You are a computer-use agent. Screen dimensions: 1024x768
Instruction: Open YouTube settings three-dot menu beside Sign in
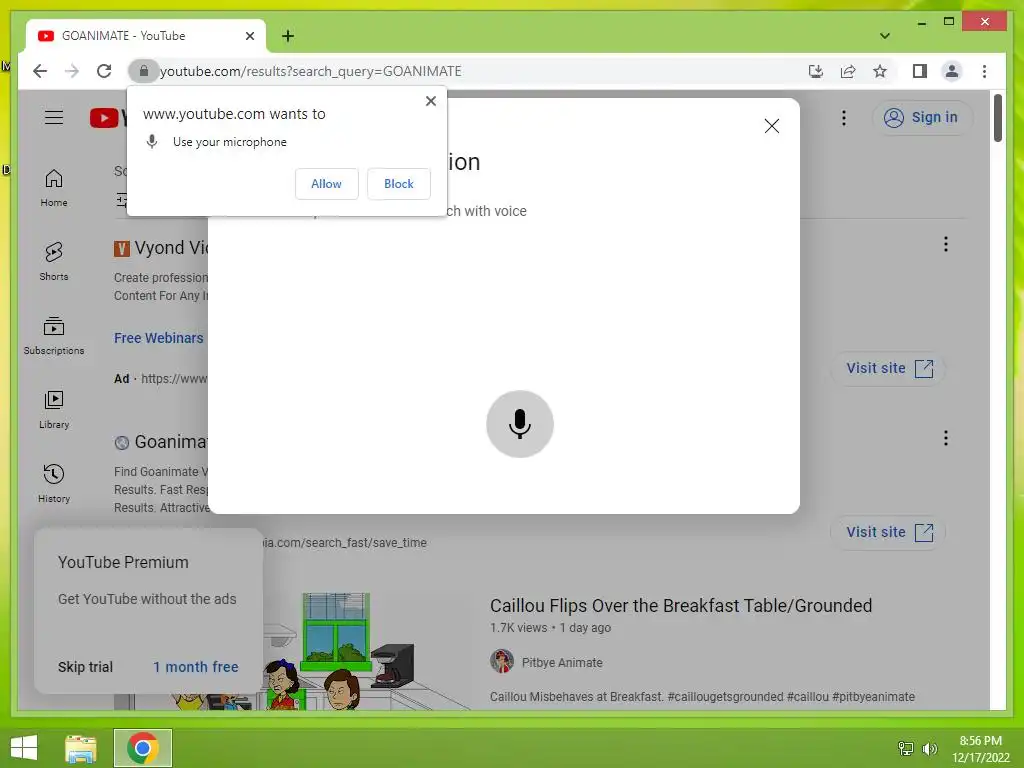point(844,118)
